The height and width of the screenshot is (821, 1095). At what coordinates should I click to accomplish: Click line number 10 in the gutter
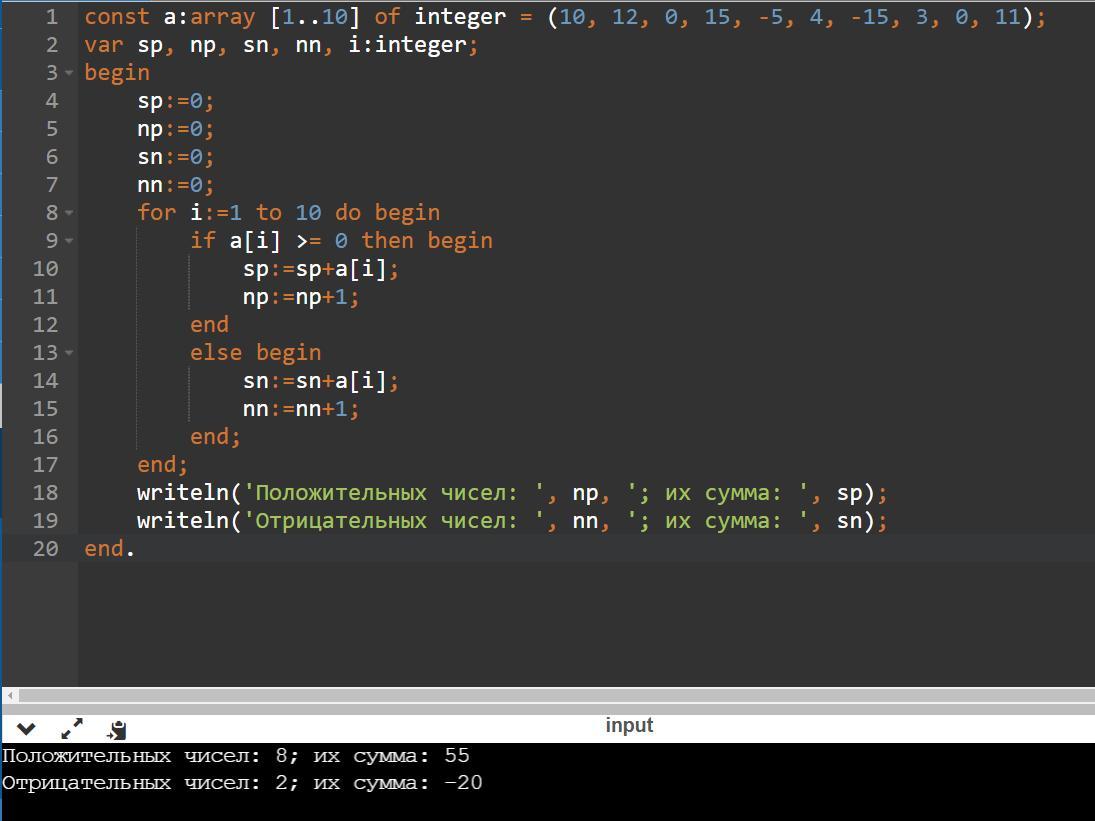point(45,269)
